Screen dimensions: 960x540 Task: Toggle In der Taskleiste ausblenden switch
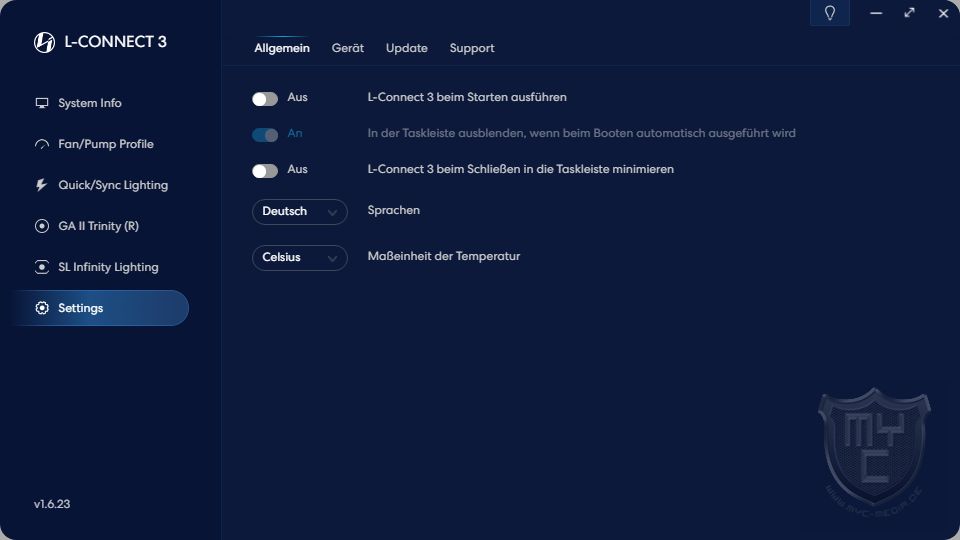(265, 135)
